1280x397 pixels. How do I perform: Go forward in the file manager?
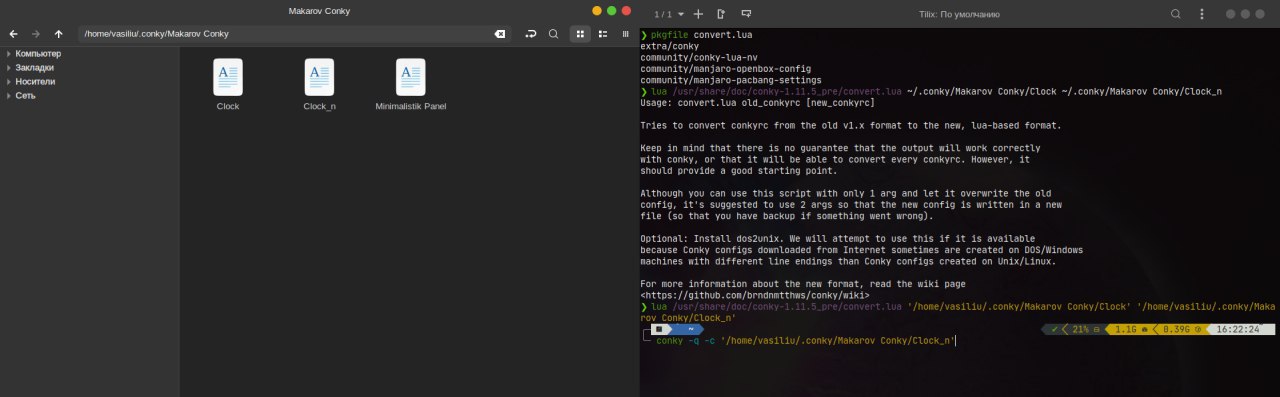tap(36, 33)
